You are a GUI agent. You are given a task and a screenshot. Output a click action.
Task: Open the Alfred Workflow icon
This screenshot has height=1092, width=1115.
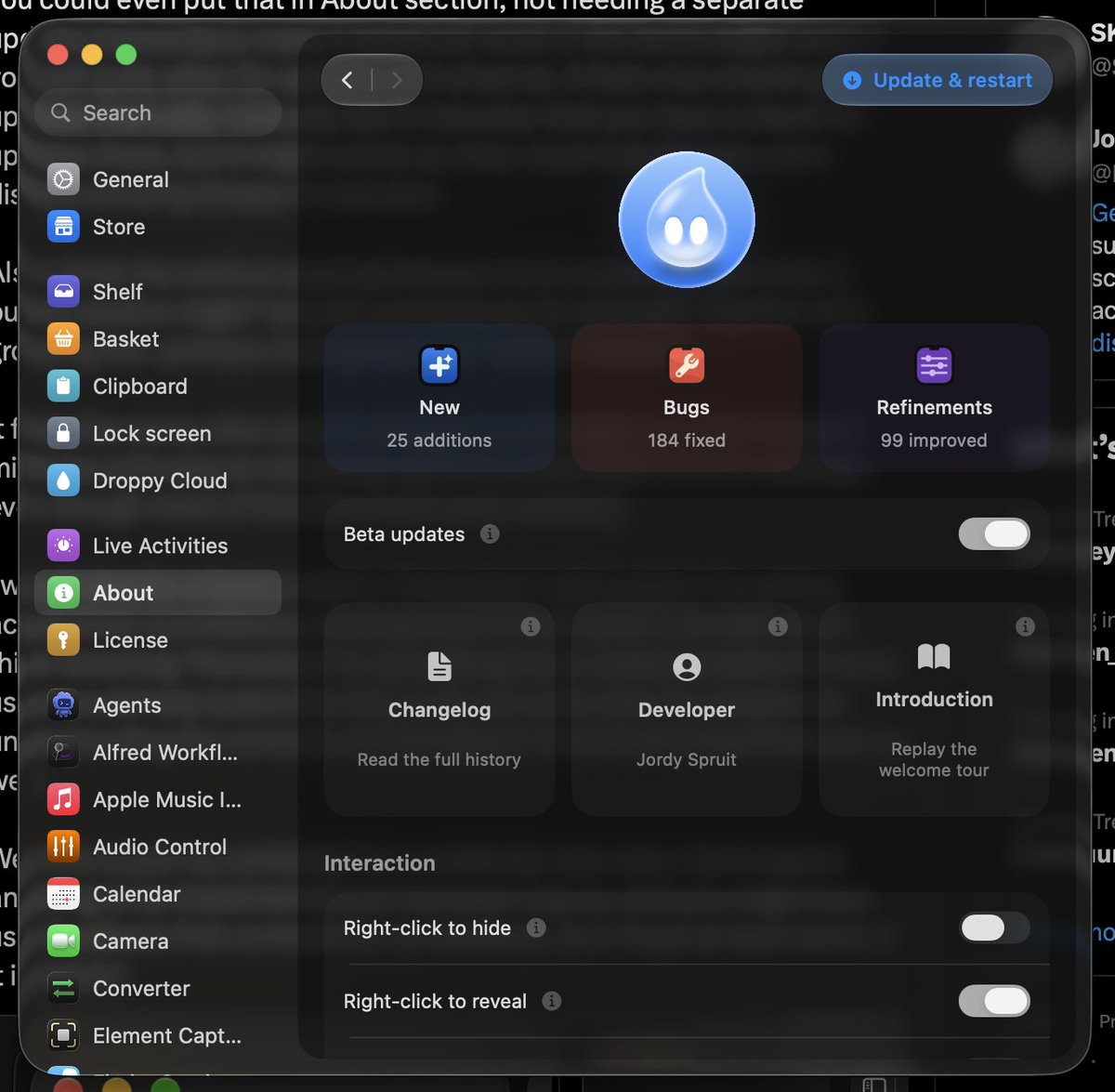click(63, 753)
